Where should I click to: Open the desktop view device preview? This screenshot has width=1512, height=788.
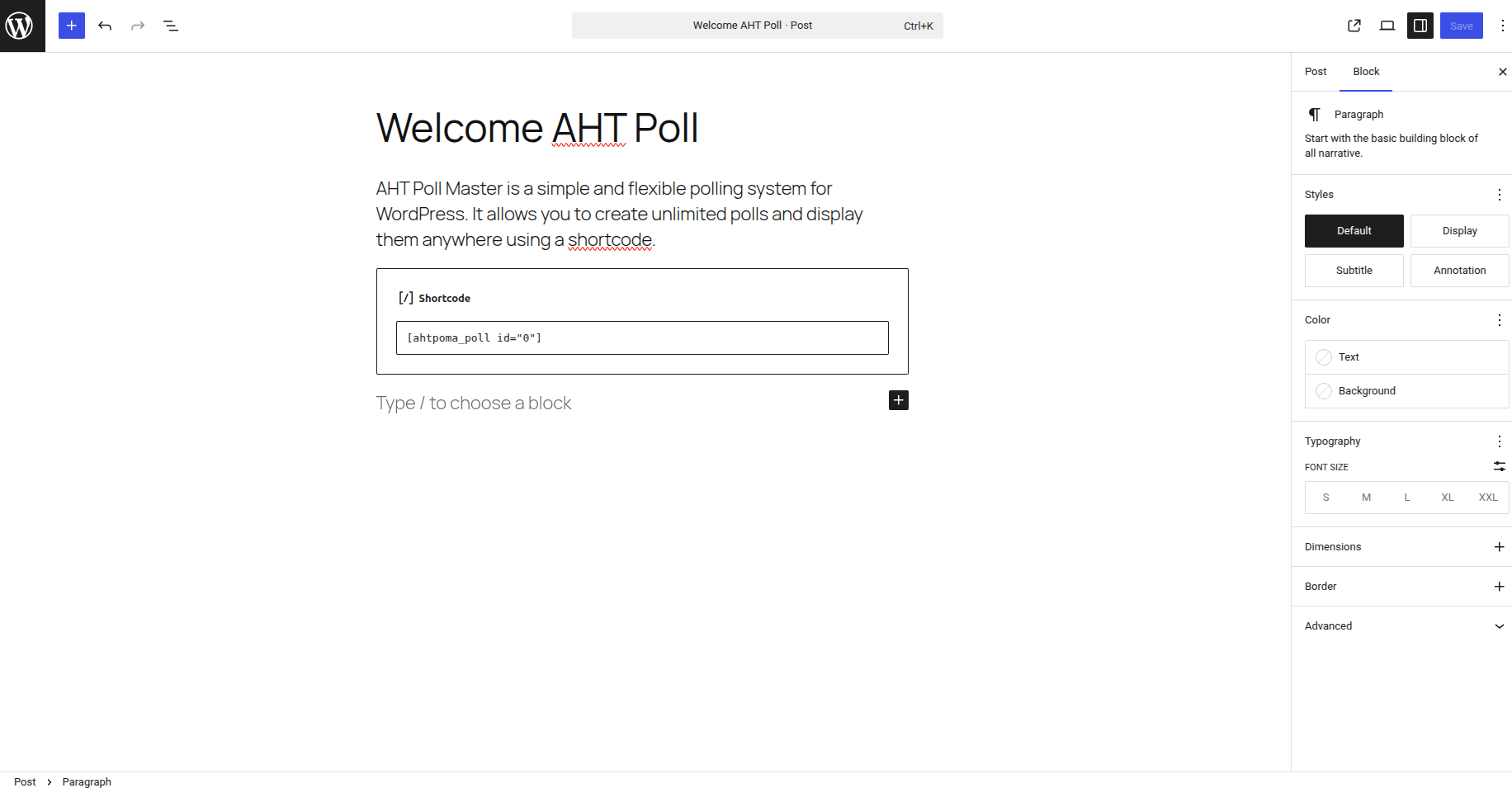[x=1387, y=26]
